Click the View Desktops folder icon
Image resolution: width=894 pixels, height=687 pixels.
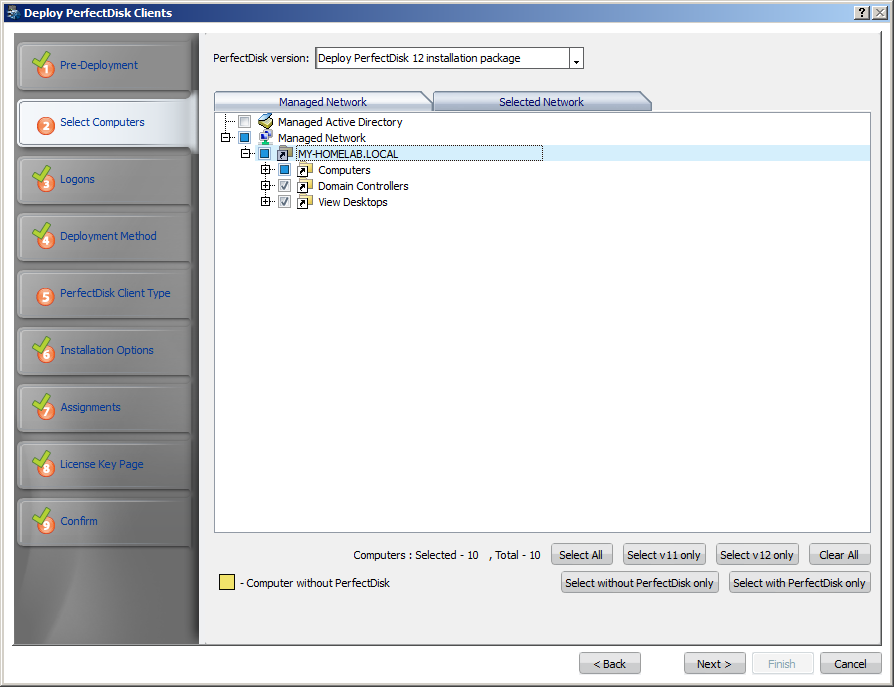pyautogui.click(x=305, y=202)
